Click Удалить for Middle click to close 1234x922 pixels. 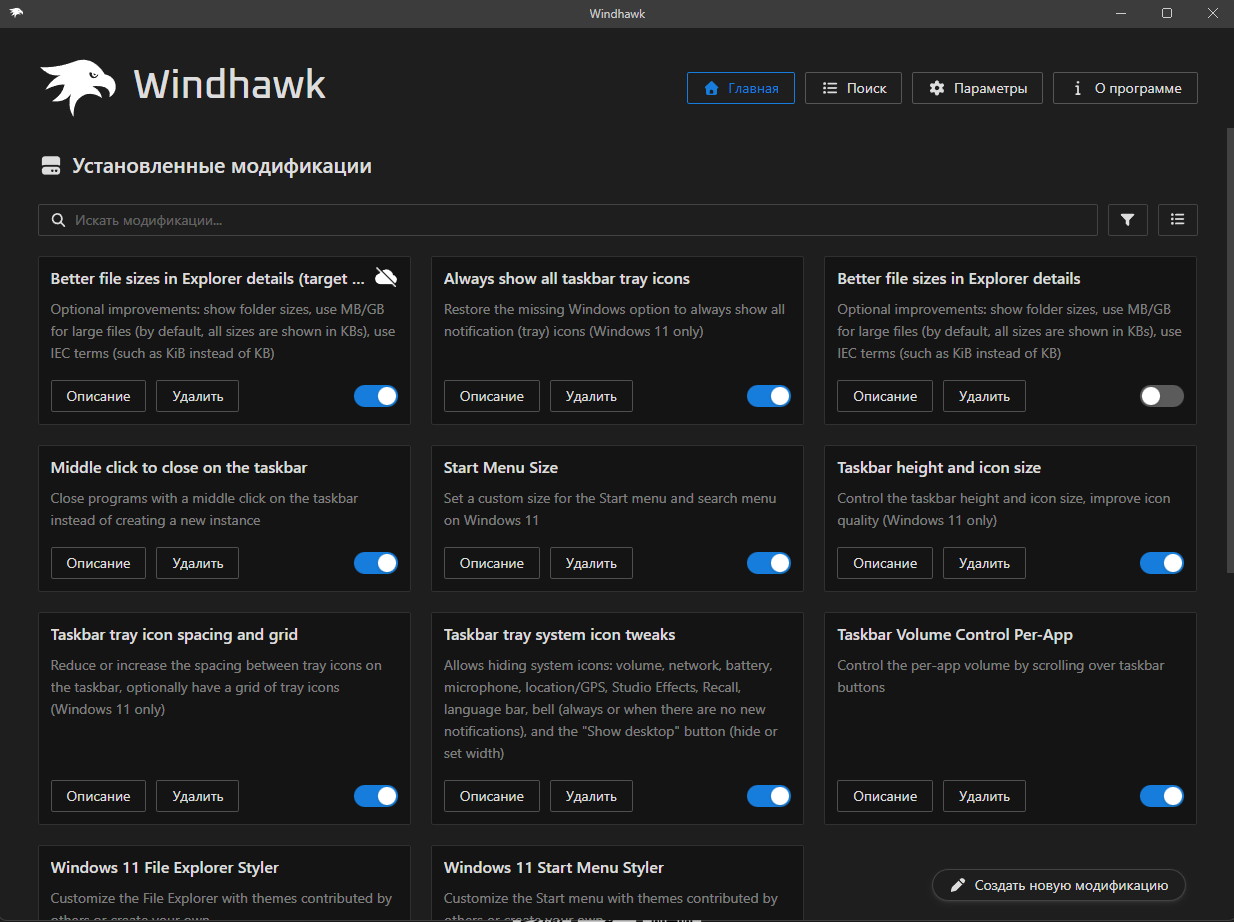[x=197, y=563]
